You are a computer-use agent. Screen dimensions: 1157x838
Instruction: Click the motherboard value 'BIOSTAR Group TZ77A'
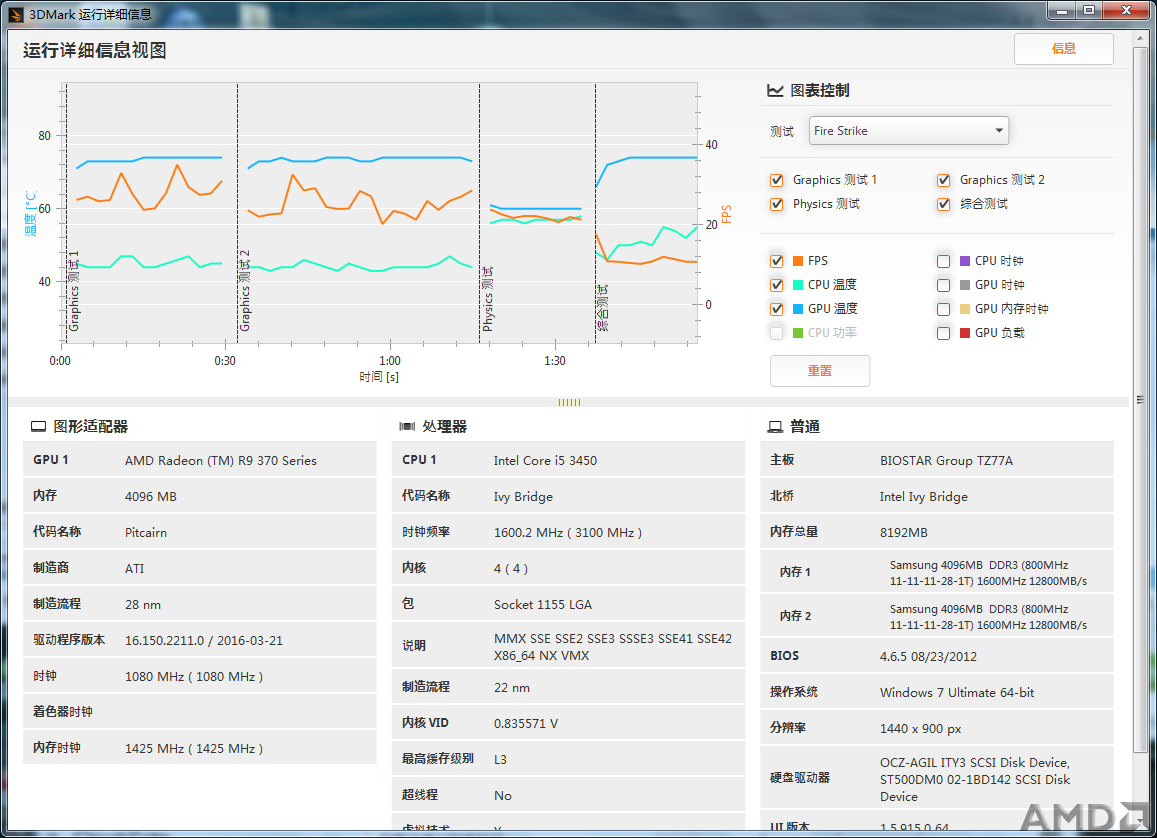(946, 461)
